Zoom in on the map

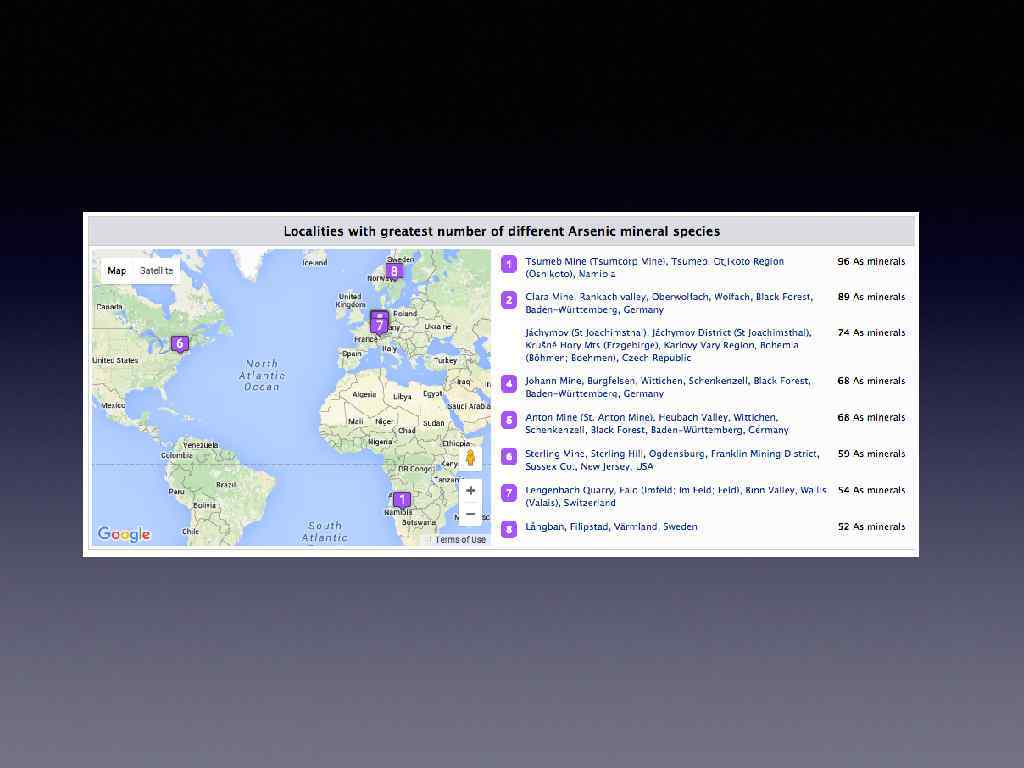tap(470, 490)
